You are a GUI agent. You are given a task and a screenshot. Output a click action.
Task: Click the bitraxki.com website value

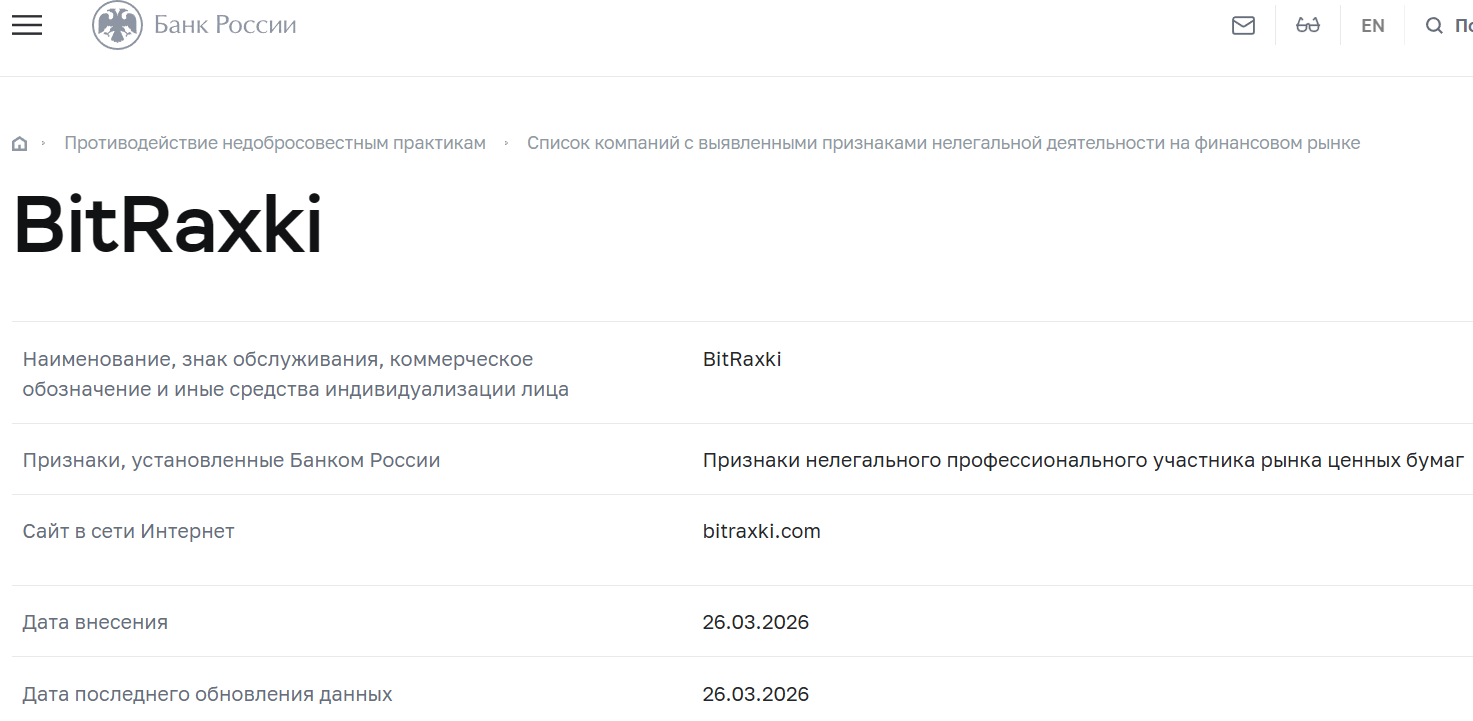coord(761,531)
